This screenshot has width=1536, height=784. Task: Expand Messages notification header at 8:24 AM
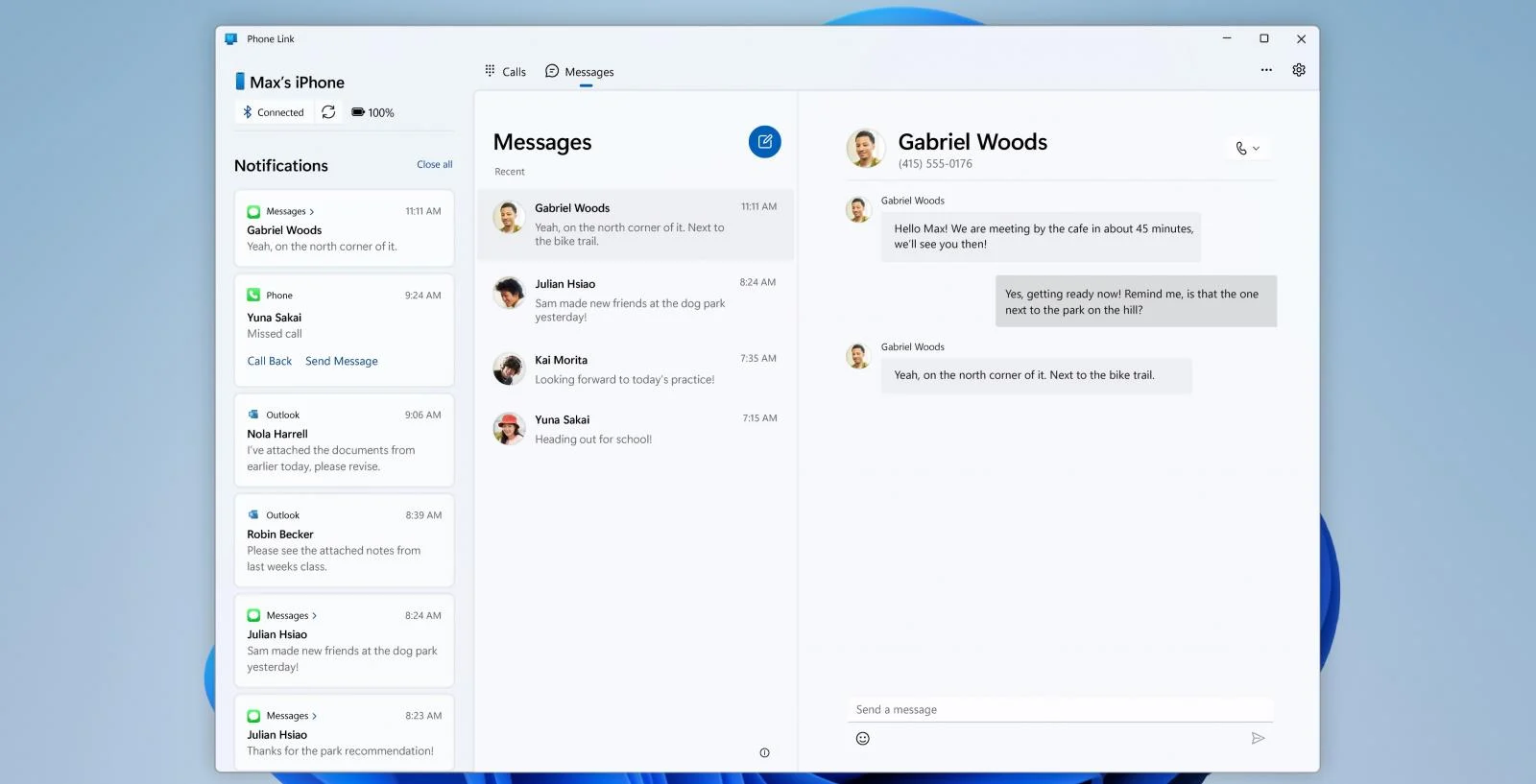290,615
